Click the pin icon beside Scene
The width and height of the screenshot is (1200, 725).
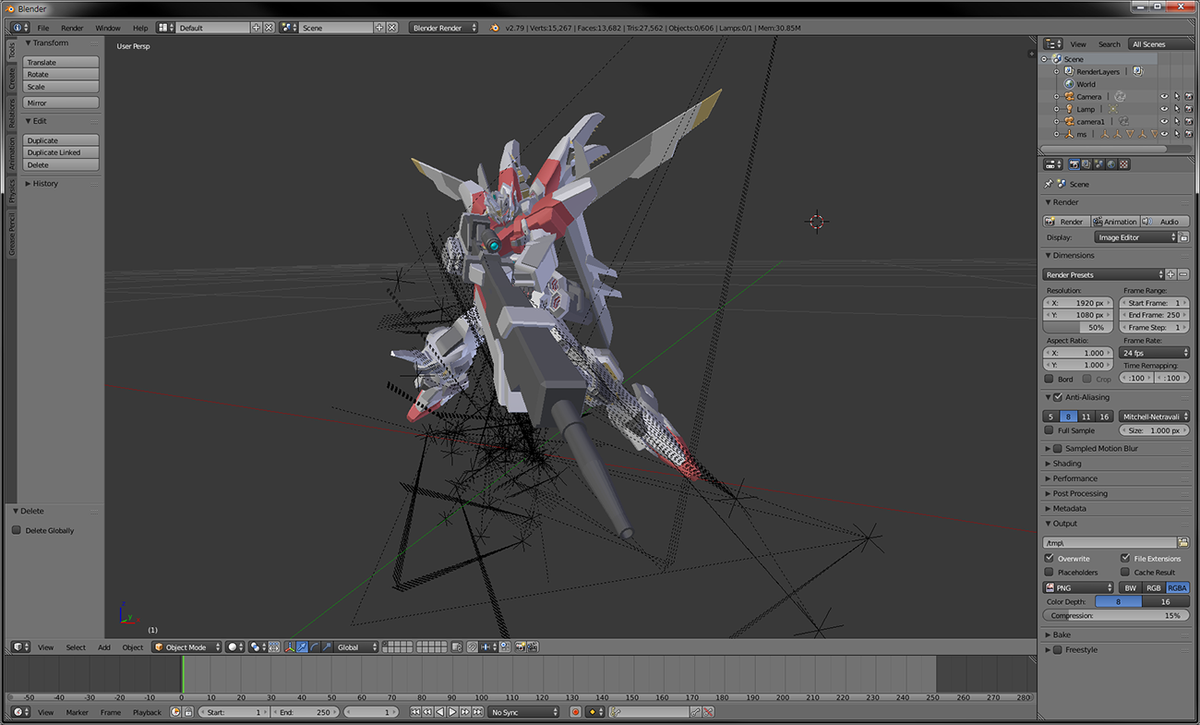point(1048,184)
